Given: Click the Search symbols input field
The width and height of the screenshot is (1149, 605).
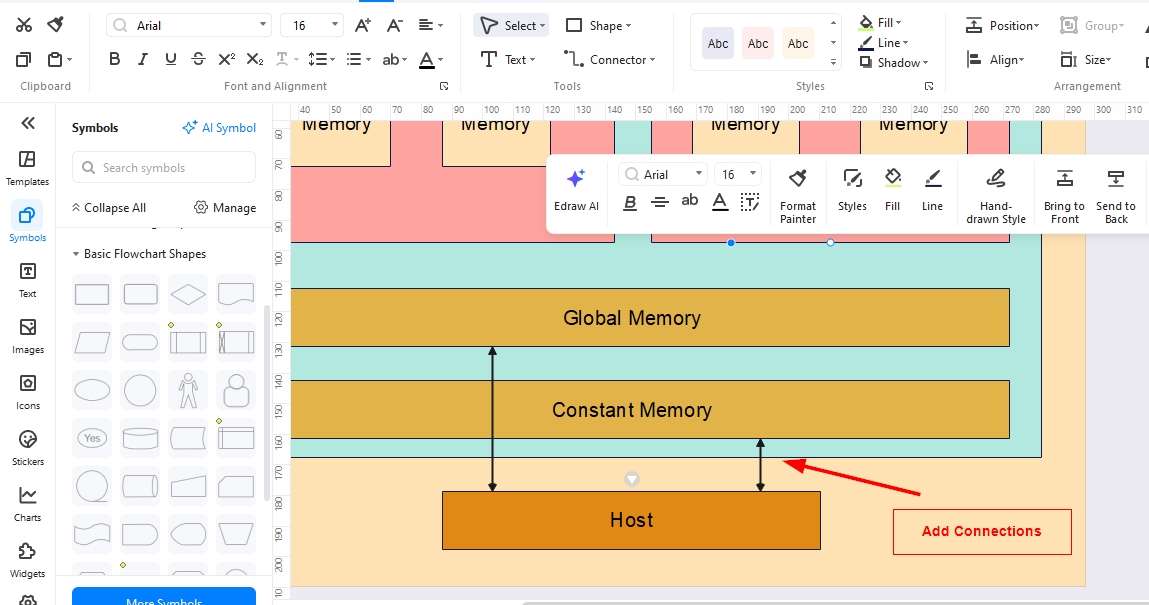Looking at the screenshot, I should click(163, 167).
